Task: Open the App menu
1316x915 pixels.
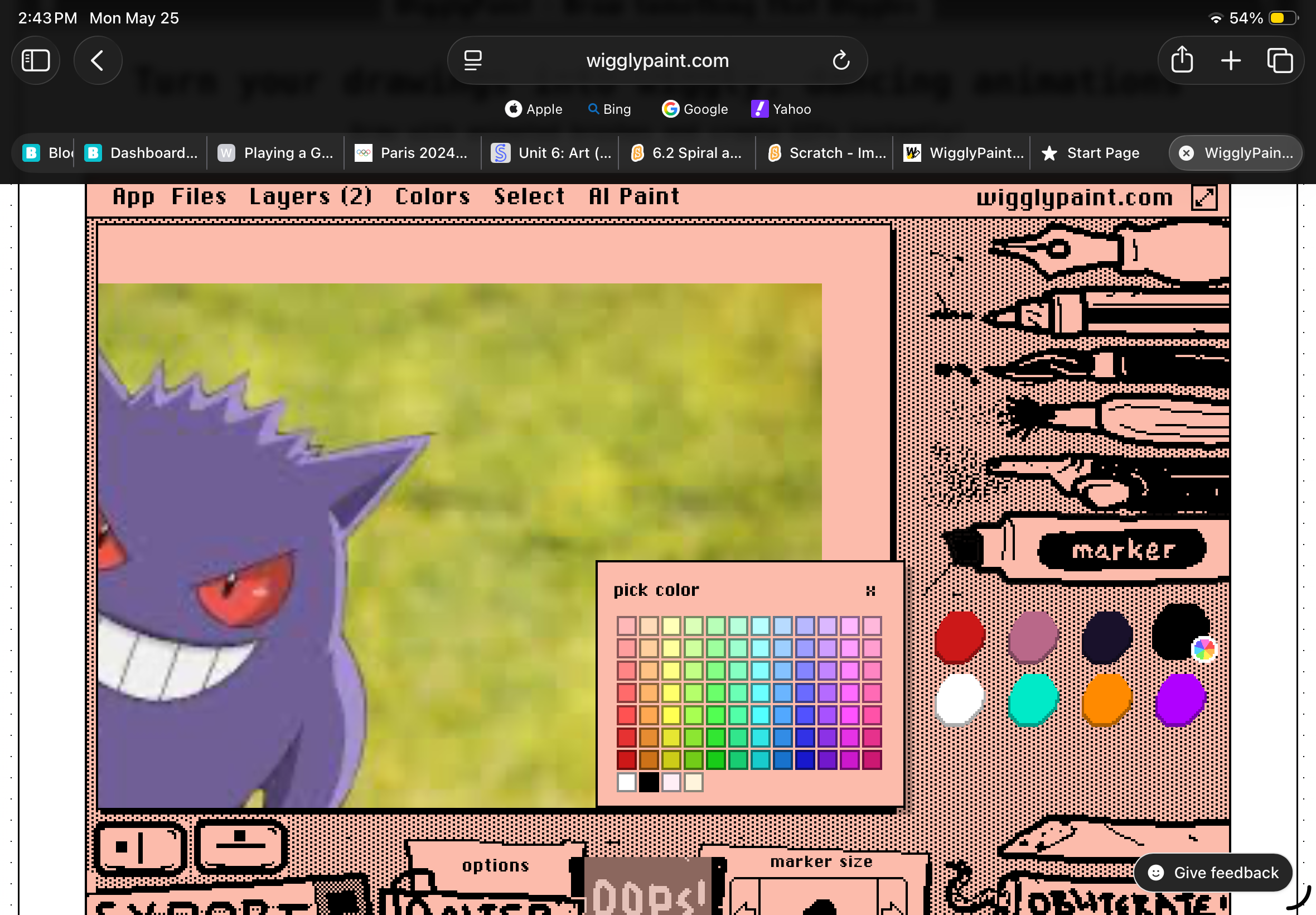Action: 133,197
